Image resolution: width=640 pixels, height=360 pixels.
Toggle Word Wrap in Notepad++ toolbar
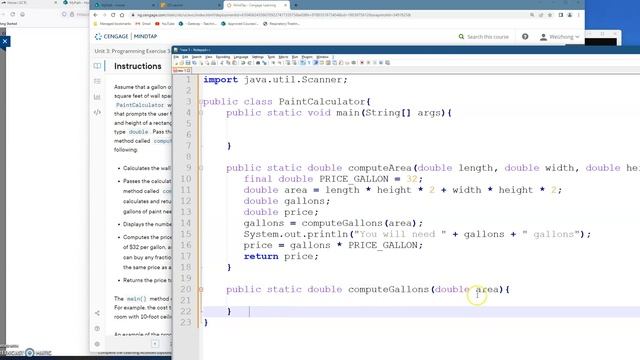(302, 62)
